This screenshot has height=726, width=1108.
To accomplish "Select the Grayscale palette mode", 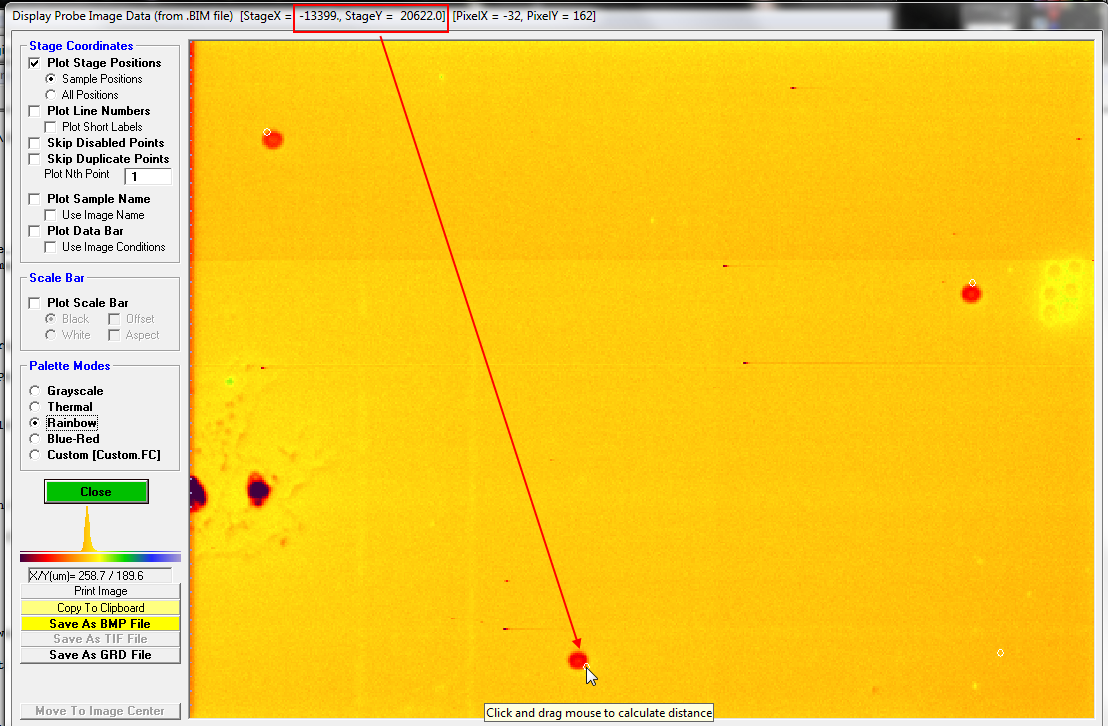I will (x=36, y=391).
